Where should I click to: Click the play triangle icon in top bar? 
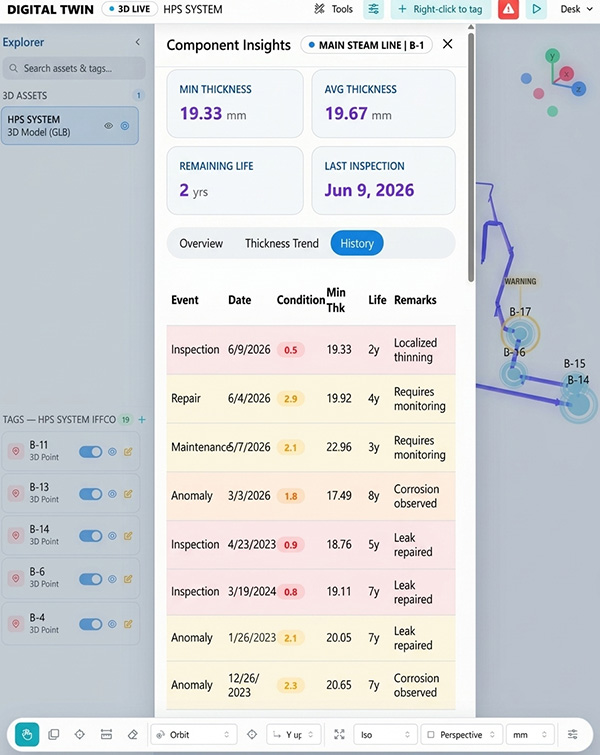tap(536, 9)
